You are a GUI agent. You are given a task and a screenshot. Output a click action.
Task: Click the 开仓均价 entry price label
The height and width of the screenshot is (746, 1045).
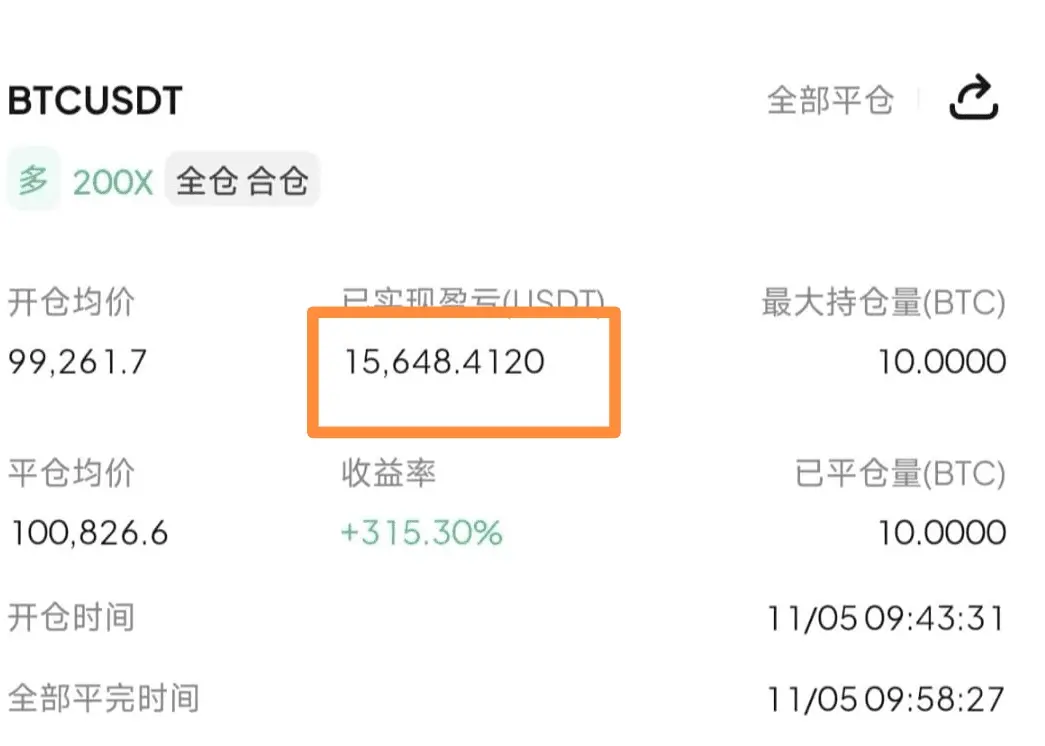pyautogui.click(x=72, y=302)
